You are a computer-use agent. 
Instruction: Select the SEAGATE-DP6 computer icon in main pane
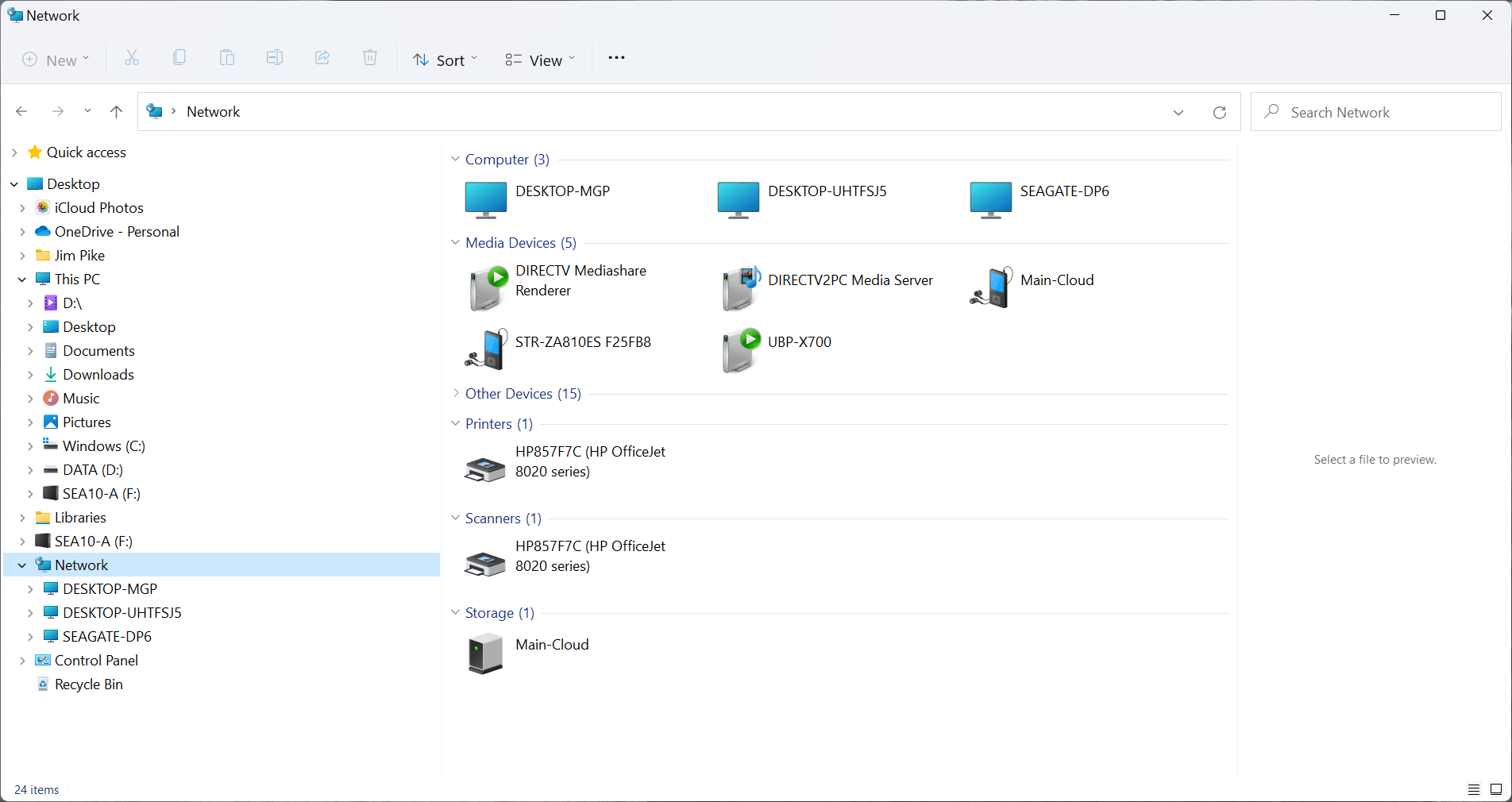pos(991,199)
